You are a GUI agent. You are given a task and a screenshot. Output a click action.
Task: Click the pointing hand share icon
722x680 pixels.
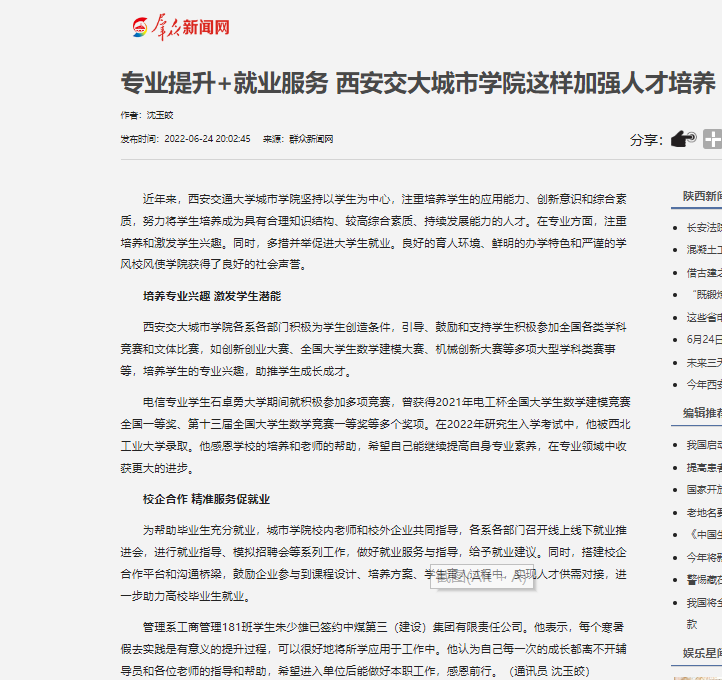pyautogui.click(x=683, y=139)
